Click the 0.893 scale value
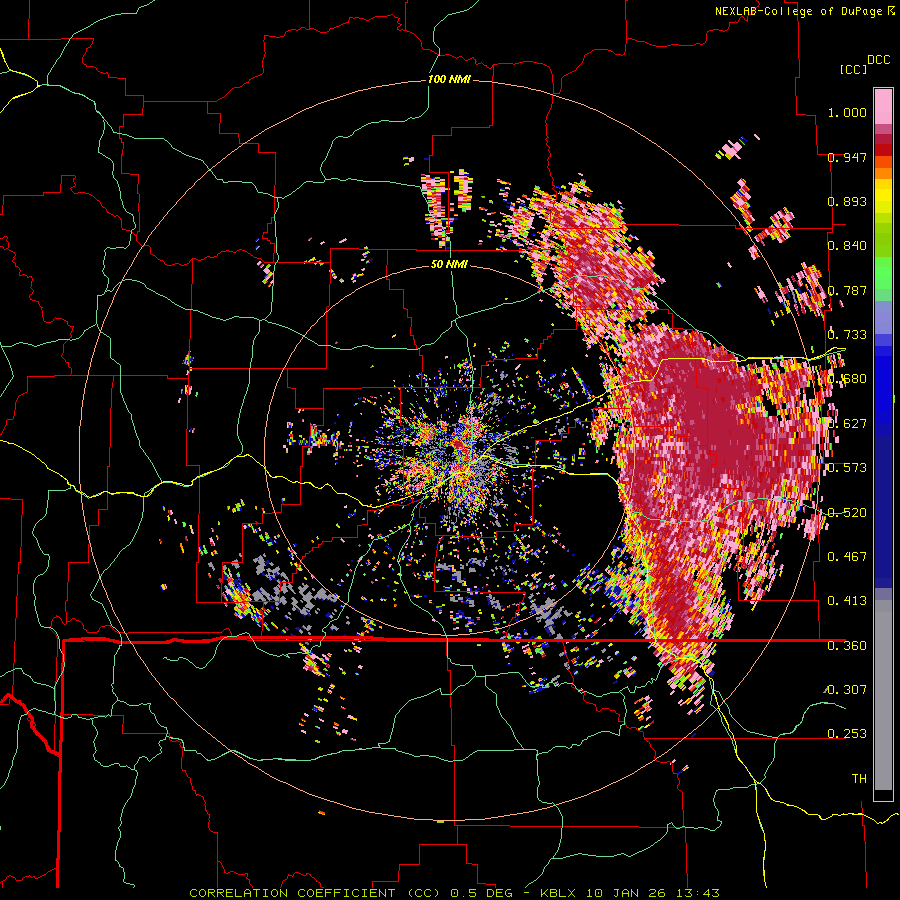The height and width of the screenshot is (900, 900). (847, 201)
